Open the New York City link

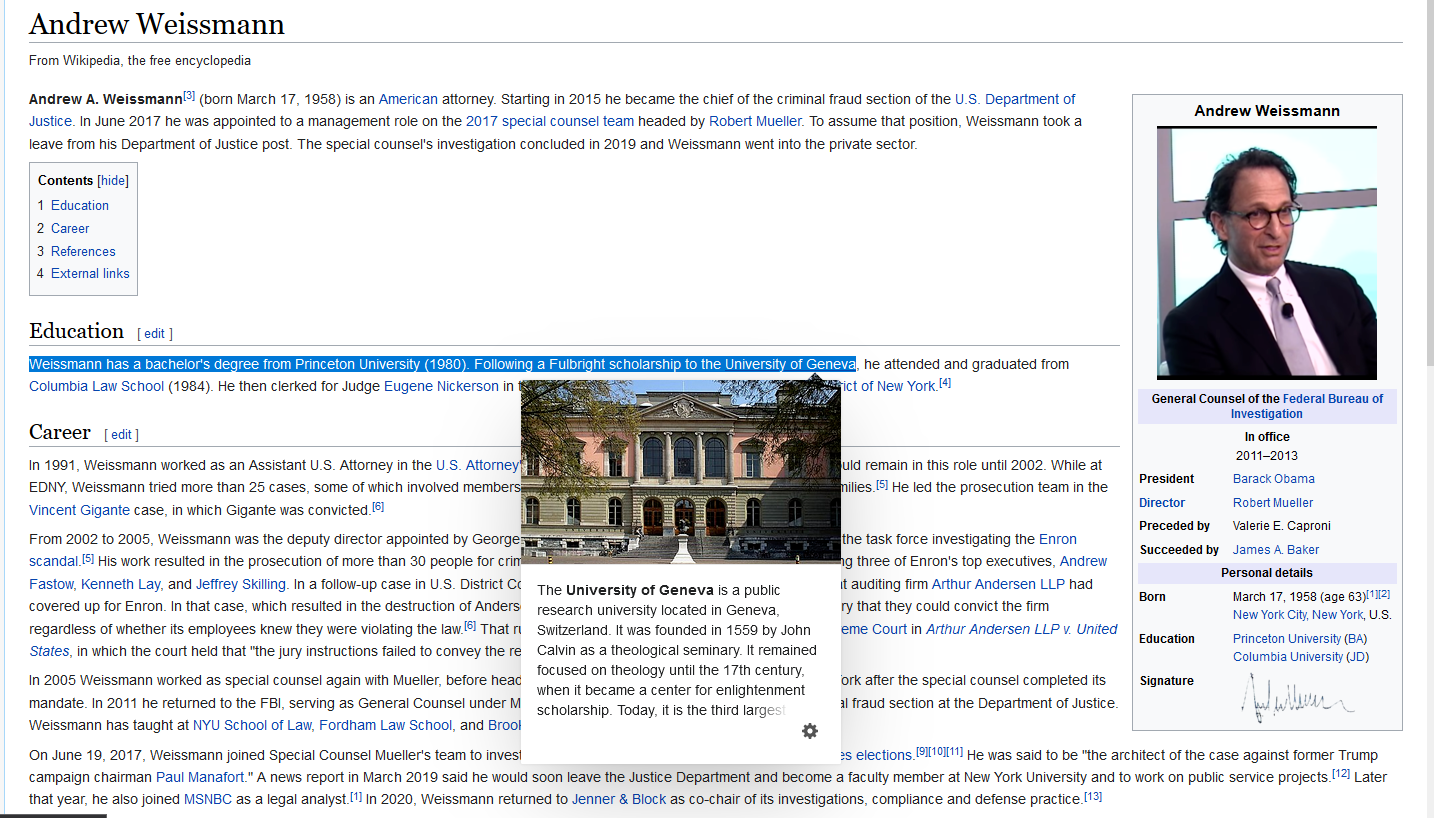coord(1270,615)
